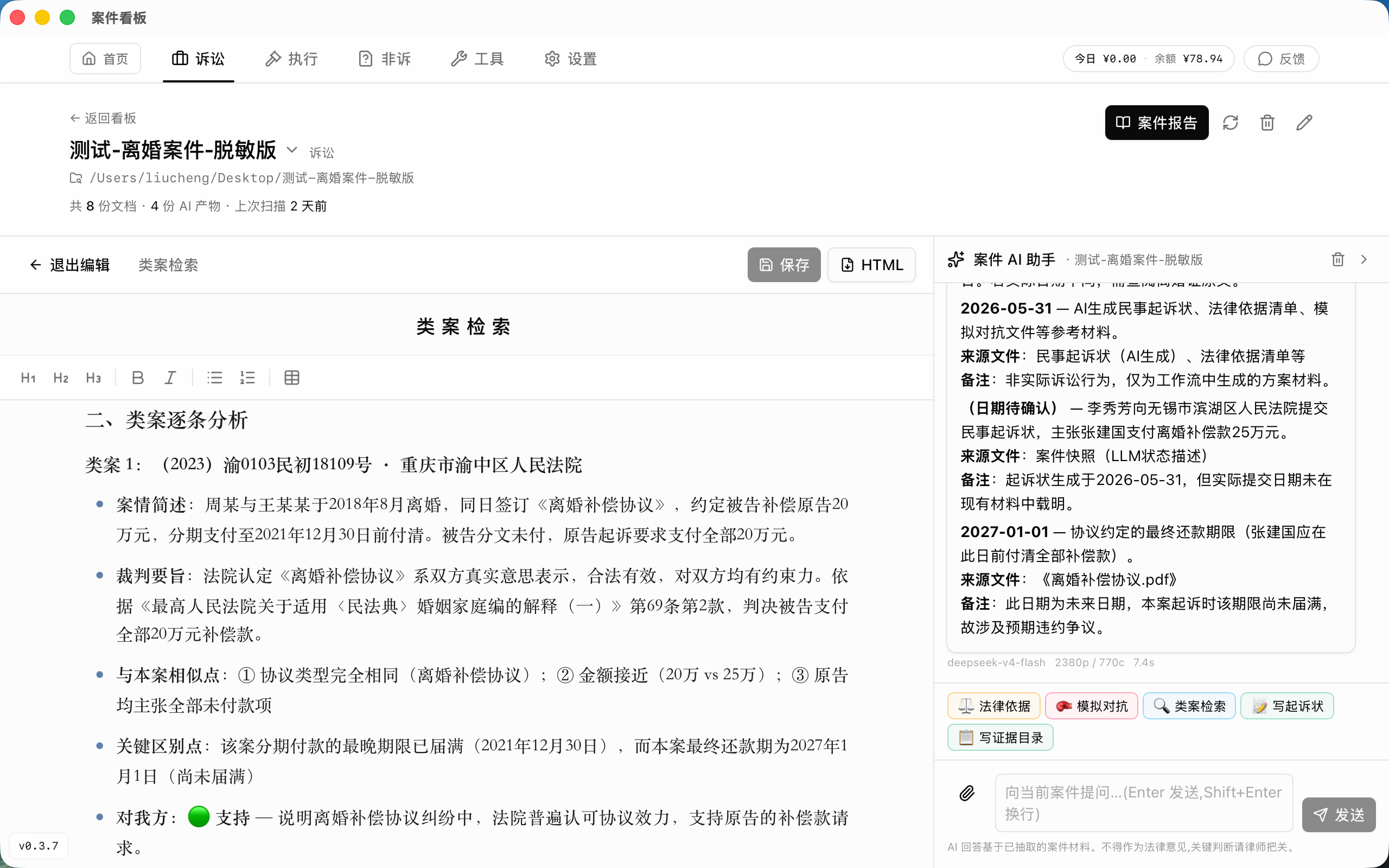1389x868 pixels.
Task: Switch to the 非诉 tab
Action: click(x=385, y=59)
